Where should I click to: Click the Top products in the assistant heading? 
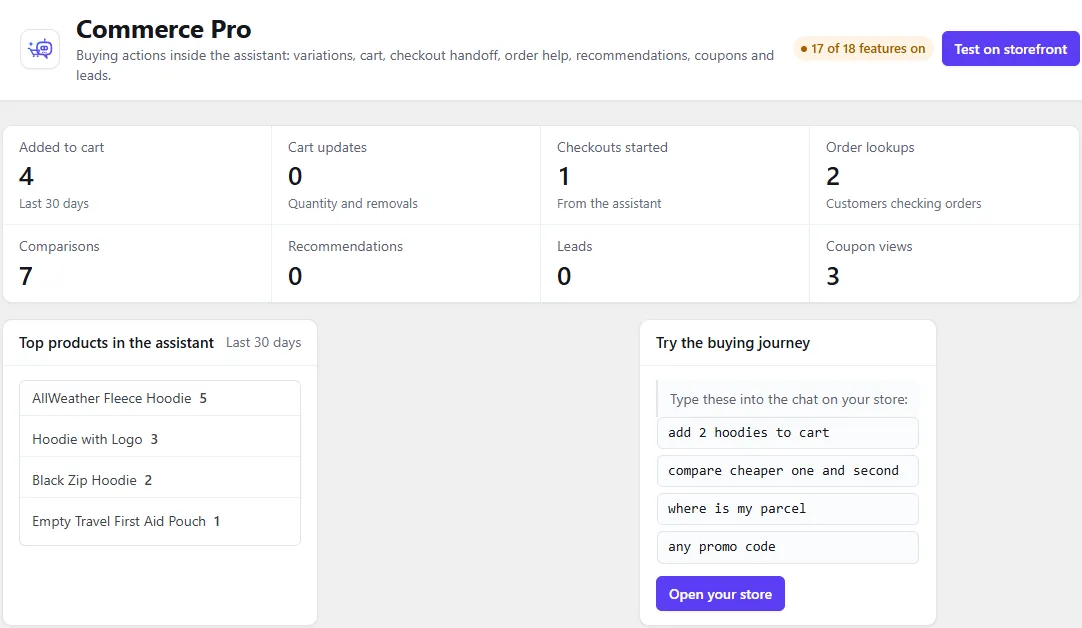tap(116, 343)
